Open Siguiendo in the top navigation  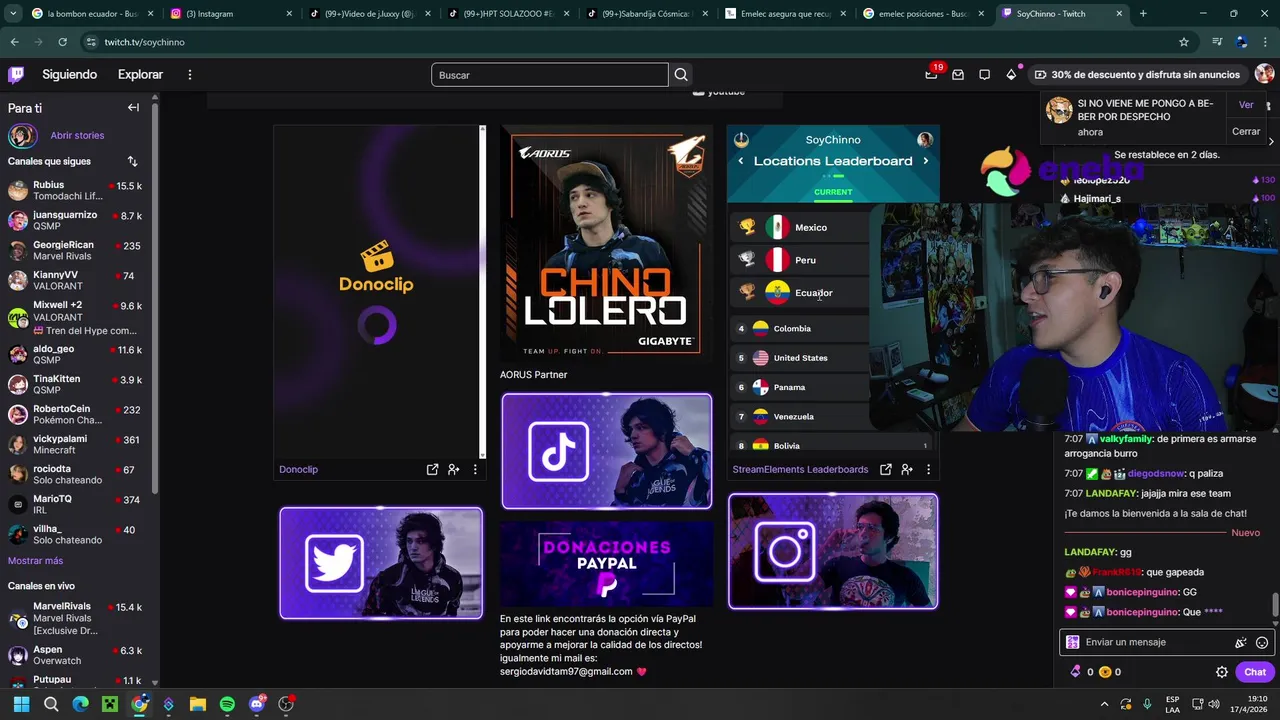[x=70, y=75]
